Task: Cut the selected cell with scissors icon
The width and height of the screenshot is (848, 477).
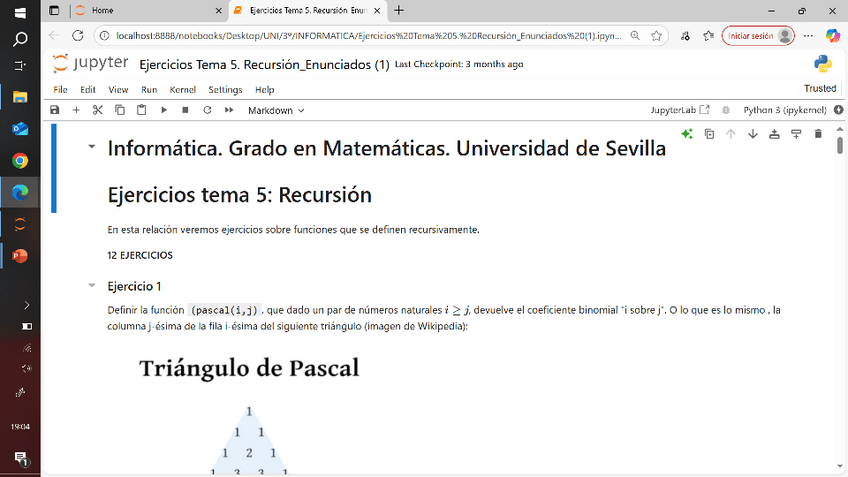Action: [x=97, y=110]
